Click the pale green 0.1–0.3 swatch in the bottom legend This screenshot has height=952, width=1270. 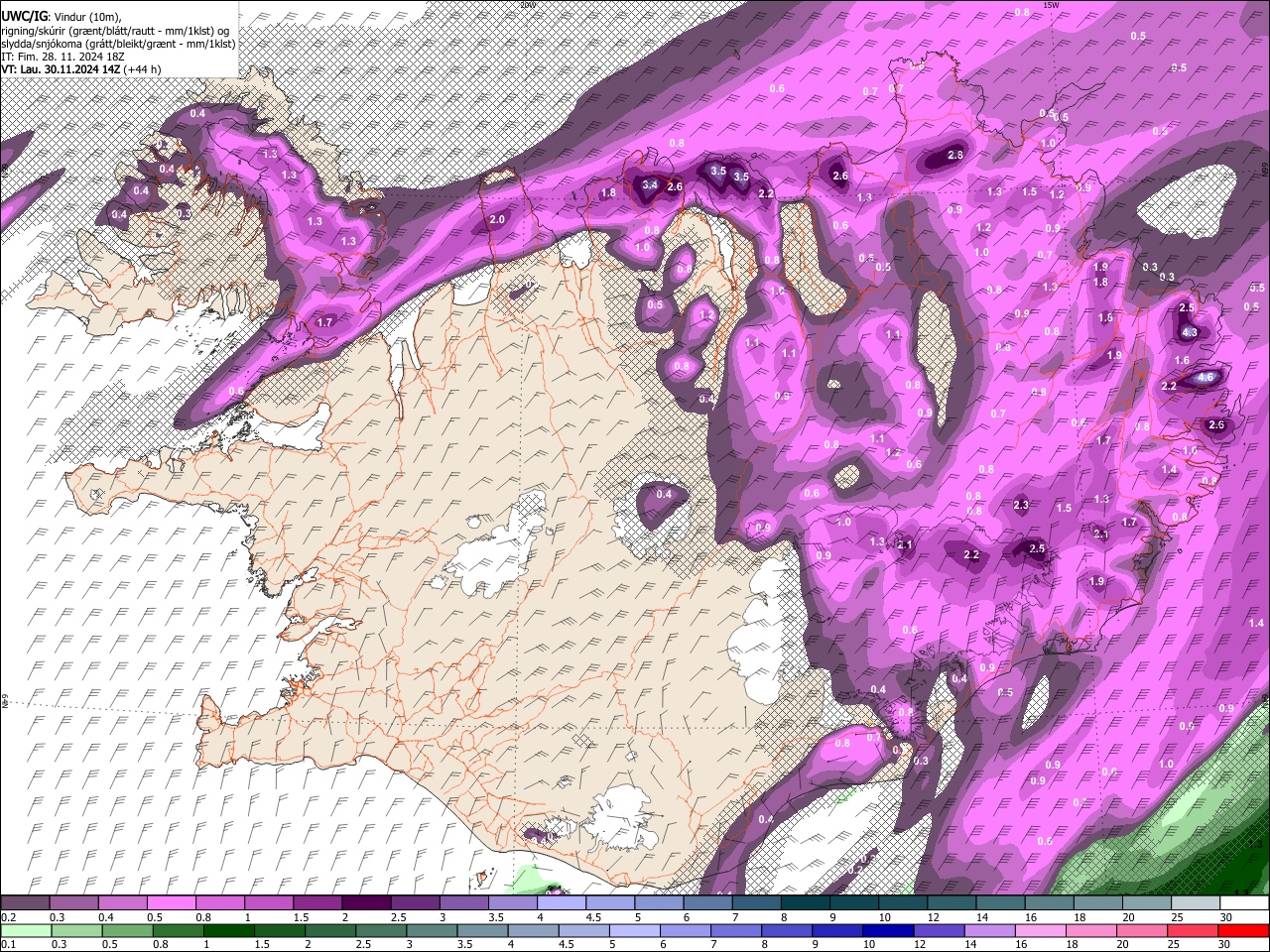[25, 930]
